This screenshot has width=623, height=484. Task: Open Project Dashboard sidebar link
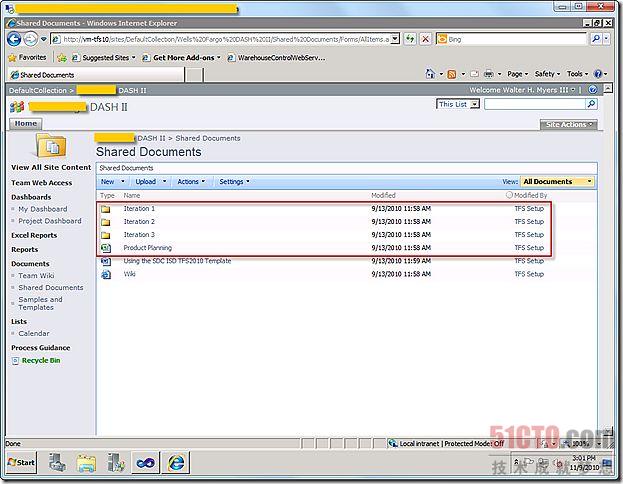pyautogui.click(x=50, y=221)
